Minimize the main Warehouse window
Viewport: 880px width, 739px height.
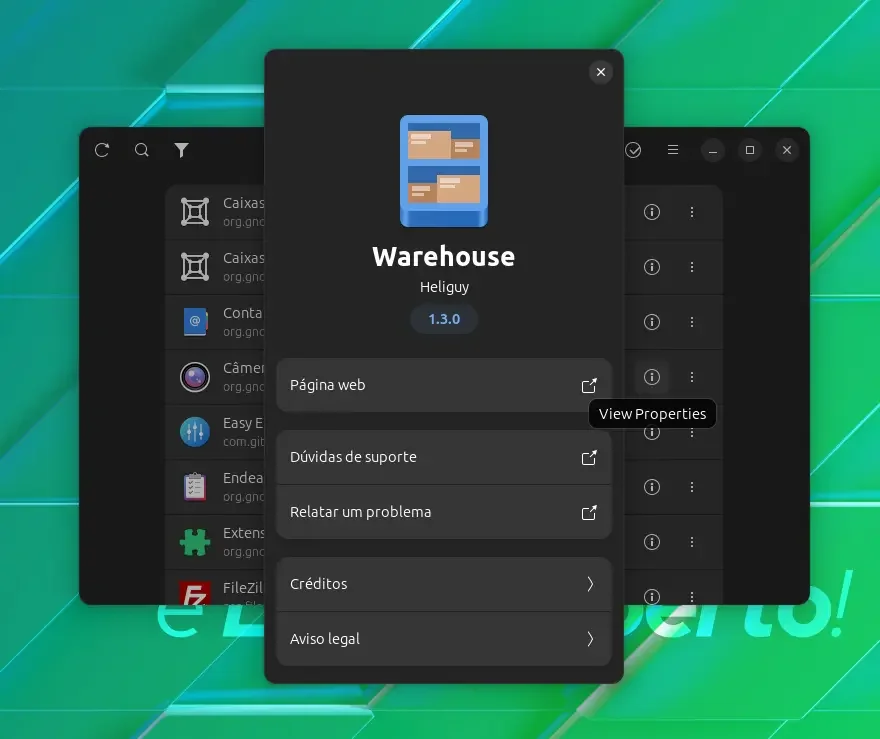(x=713, y=150)
